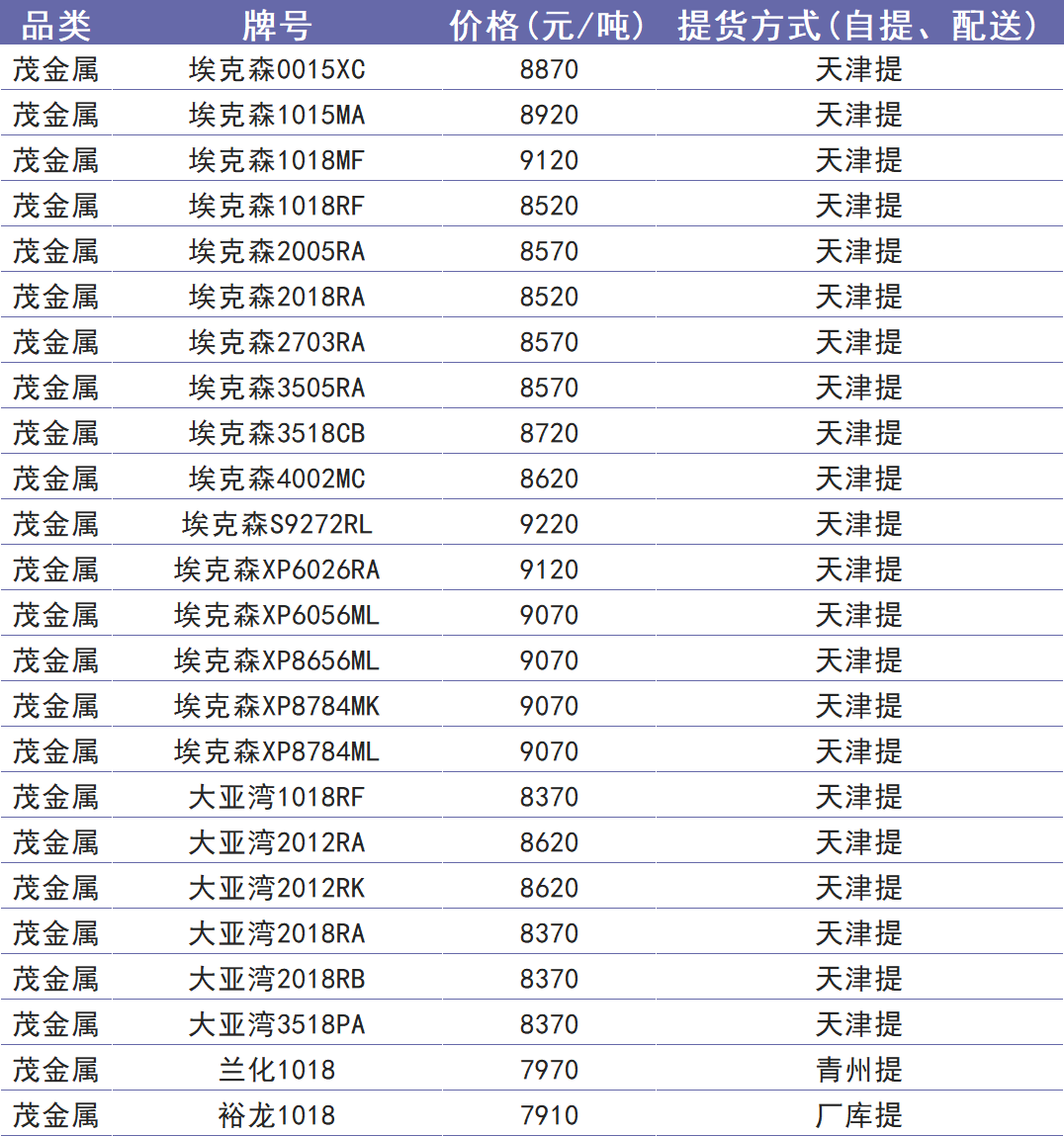Image resolution: width=1064 pixels, height=1136 pixels.
Task: Select the 厂库提 delivery cell
Action: [x=858, y=1116]
